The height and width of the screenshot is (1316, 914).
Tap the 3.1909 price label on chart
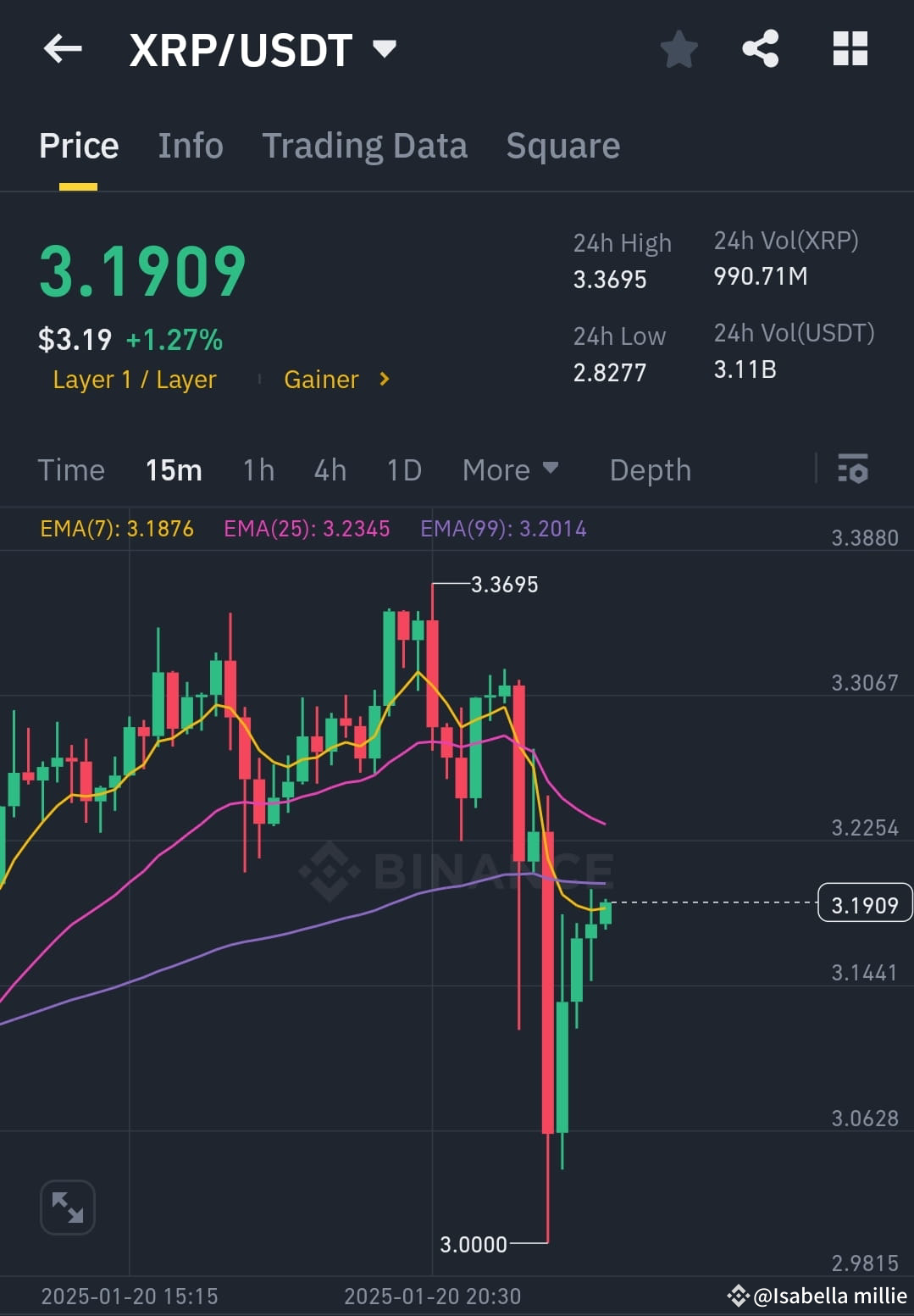pyautogui.click(x=863, y=904)
